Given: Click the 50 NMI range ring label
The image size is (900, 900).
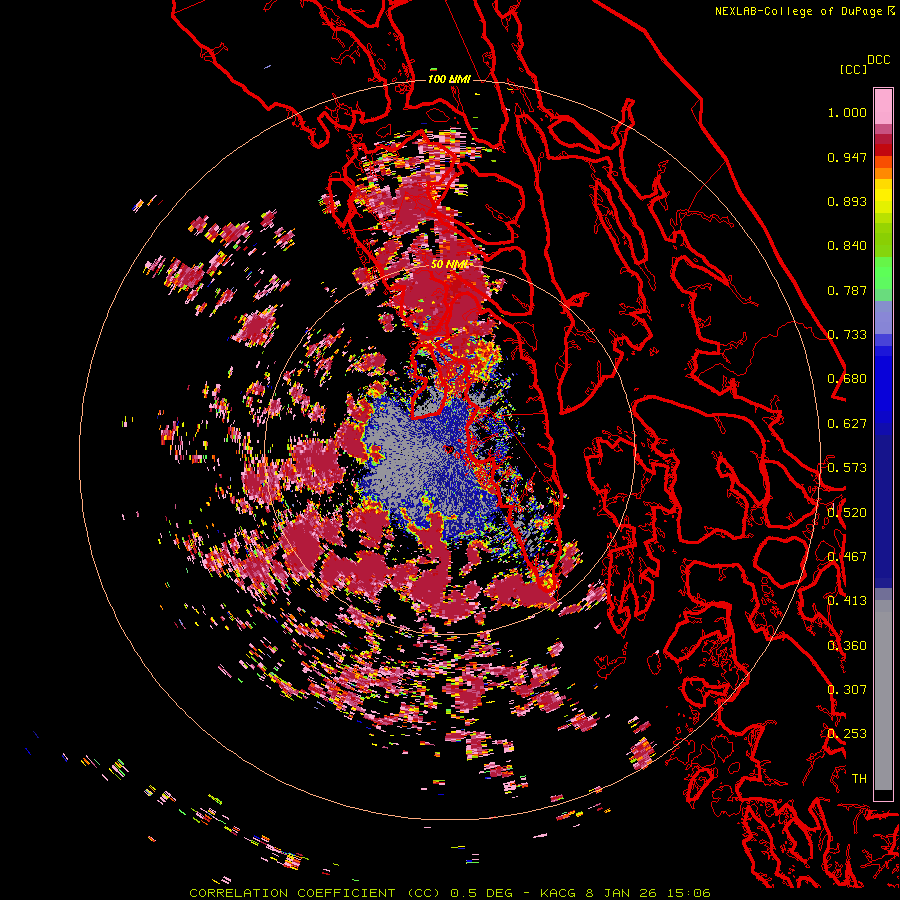Looking at the screenshot, I should (449, 265).
